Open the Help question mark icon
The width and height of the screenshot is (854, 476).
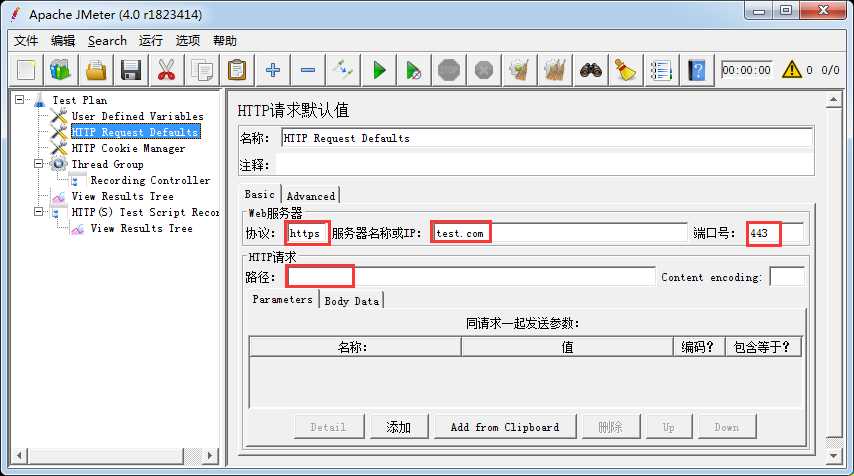click(697, 70)
